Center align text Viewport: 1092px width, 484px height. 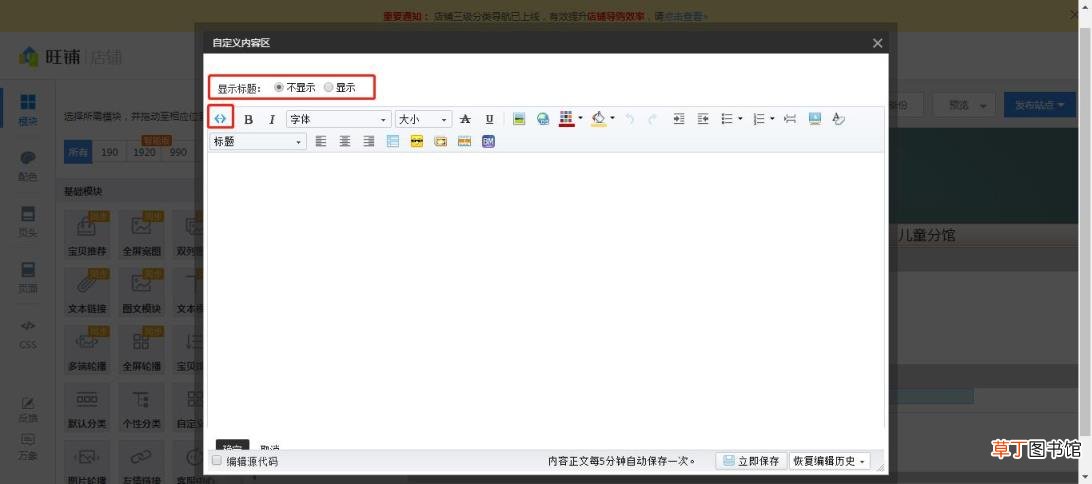point(345,141)
